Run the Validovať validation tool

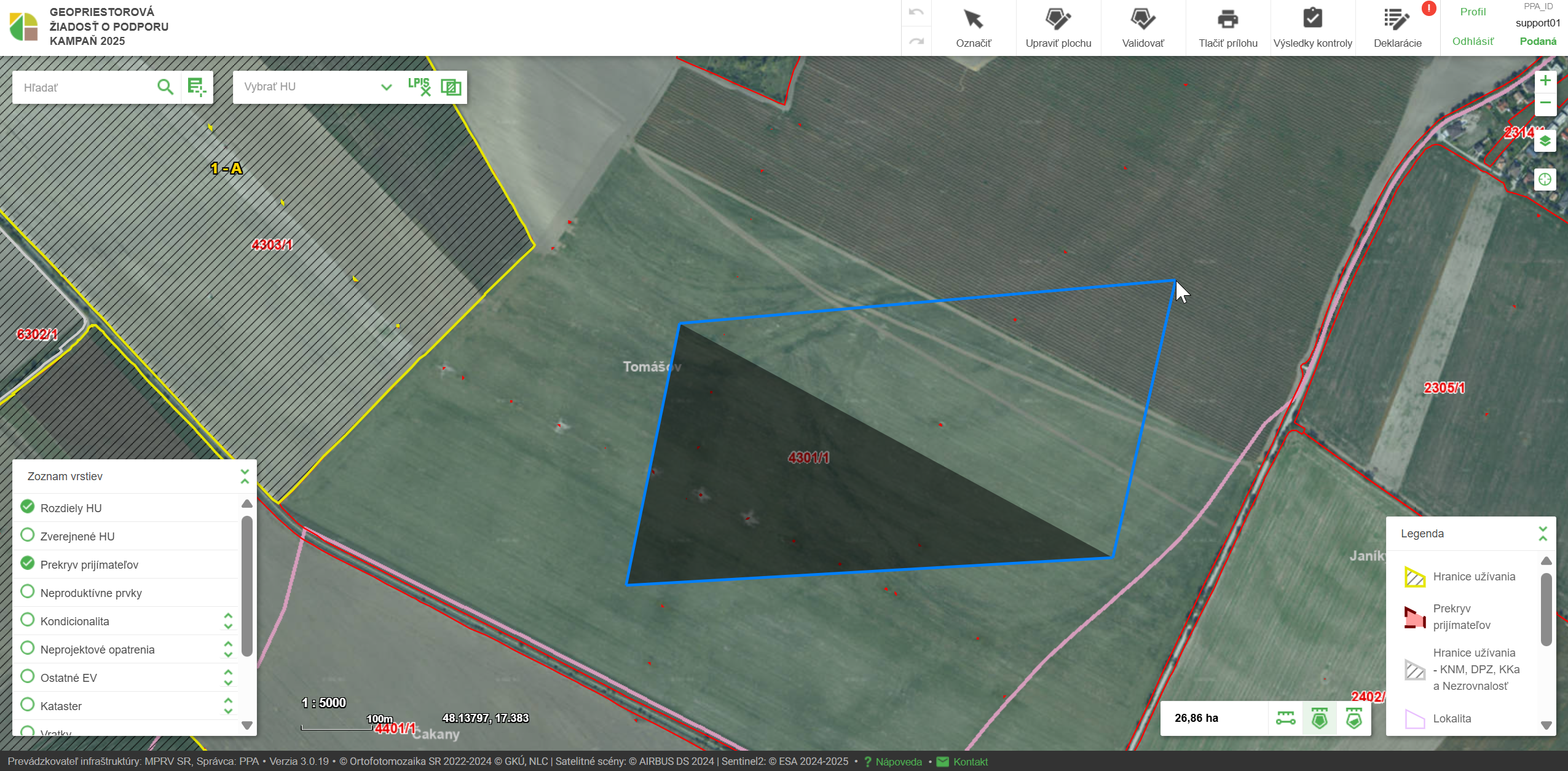[1143, 28]
